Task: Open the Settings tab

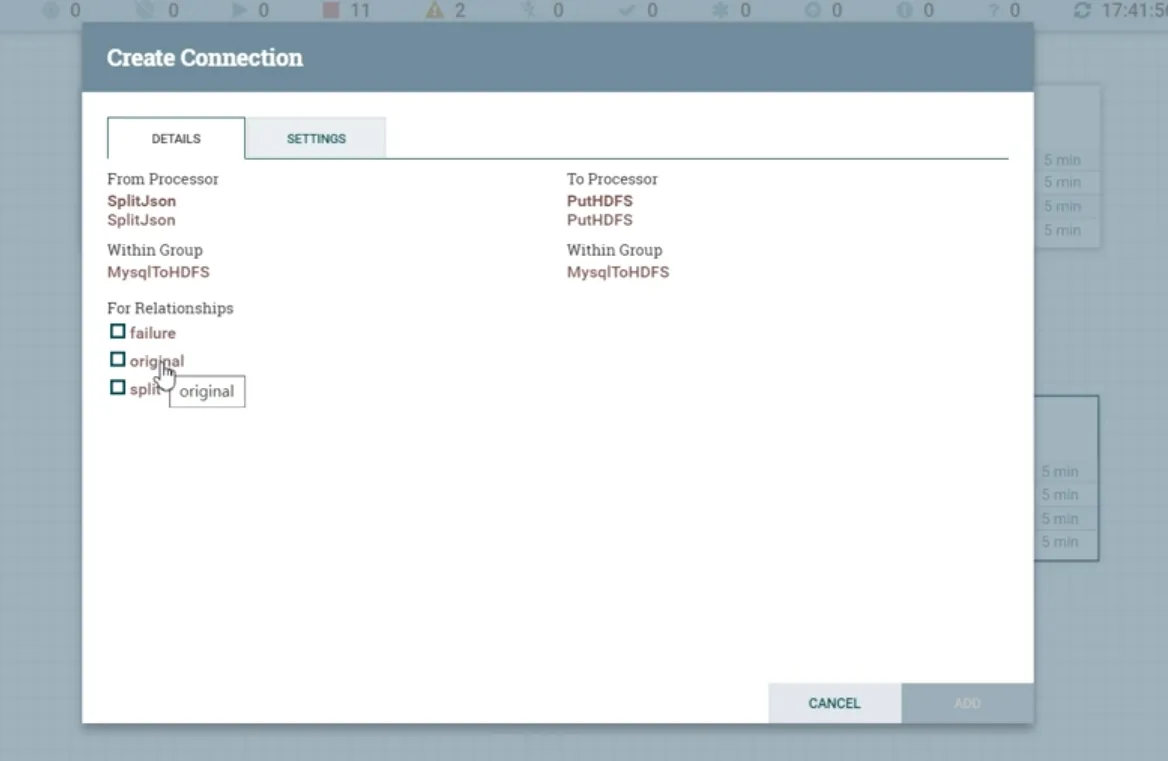Action: (x=316, y=138)
